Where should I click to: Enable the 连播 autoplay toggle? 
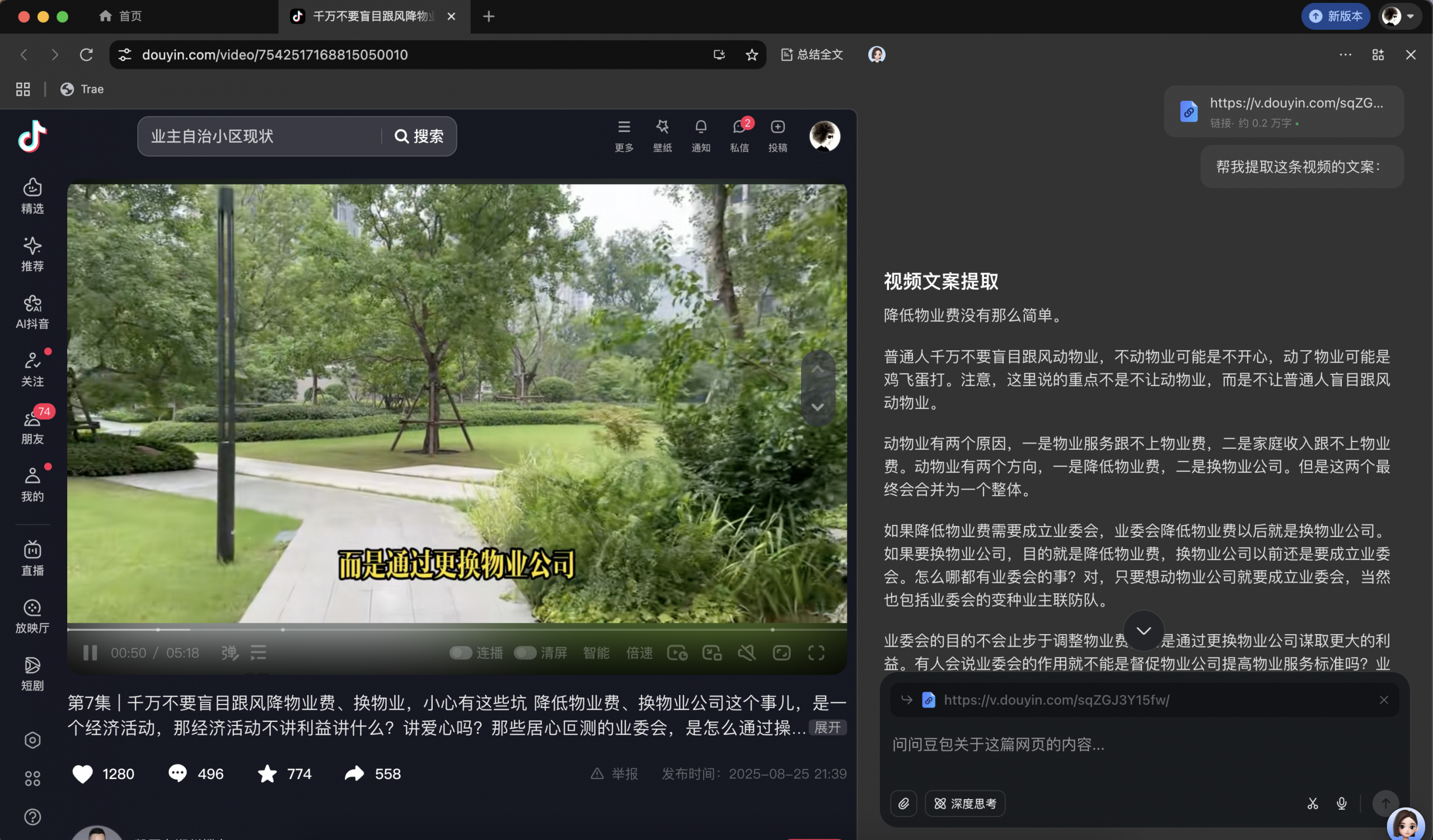coord(461,653)
